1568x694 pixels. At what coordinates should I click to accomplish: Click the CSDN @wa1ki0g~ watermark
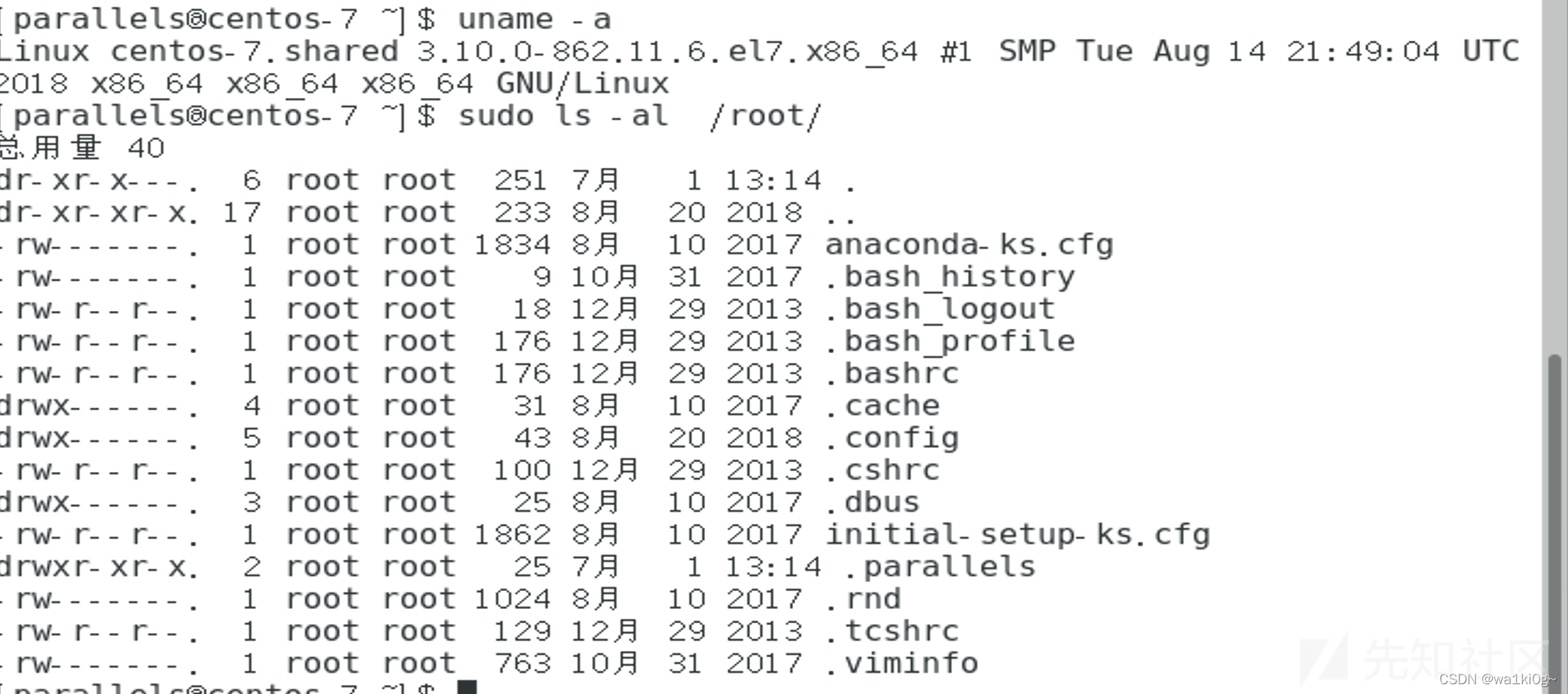(x=1497, y=679)
